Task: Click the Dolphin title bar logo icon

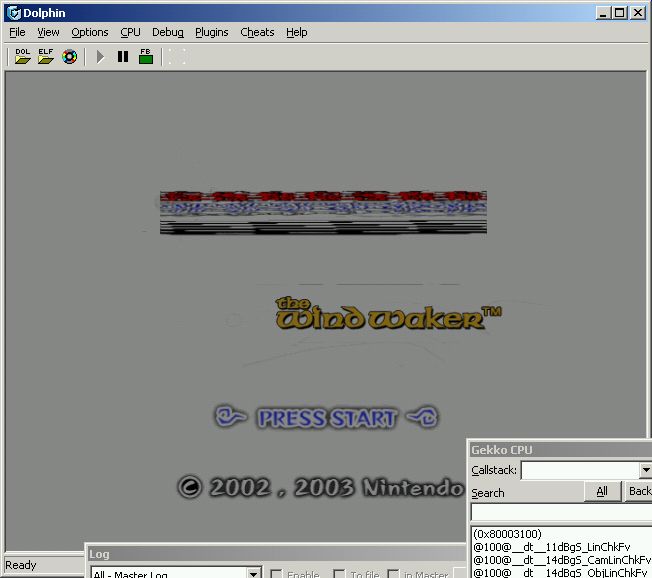Action: [x=14, y=13]
